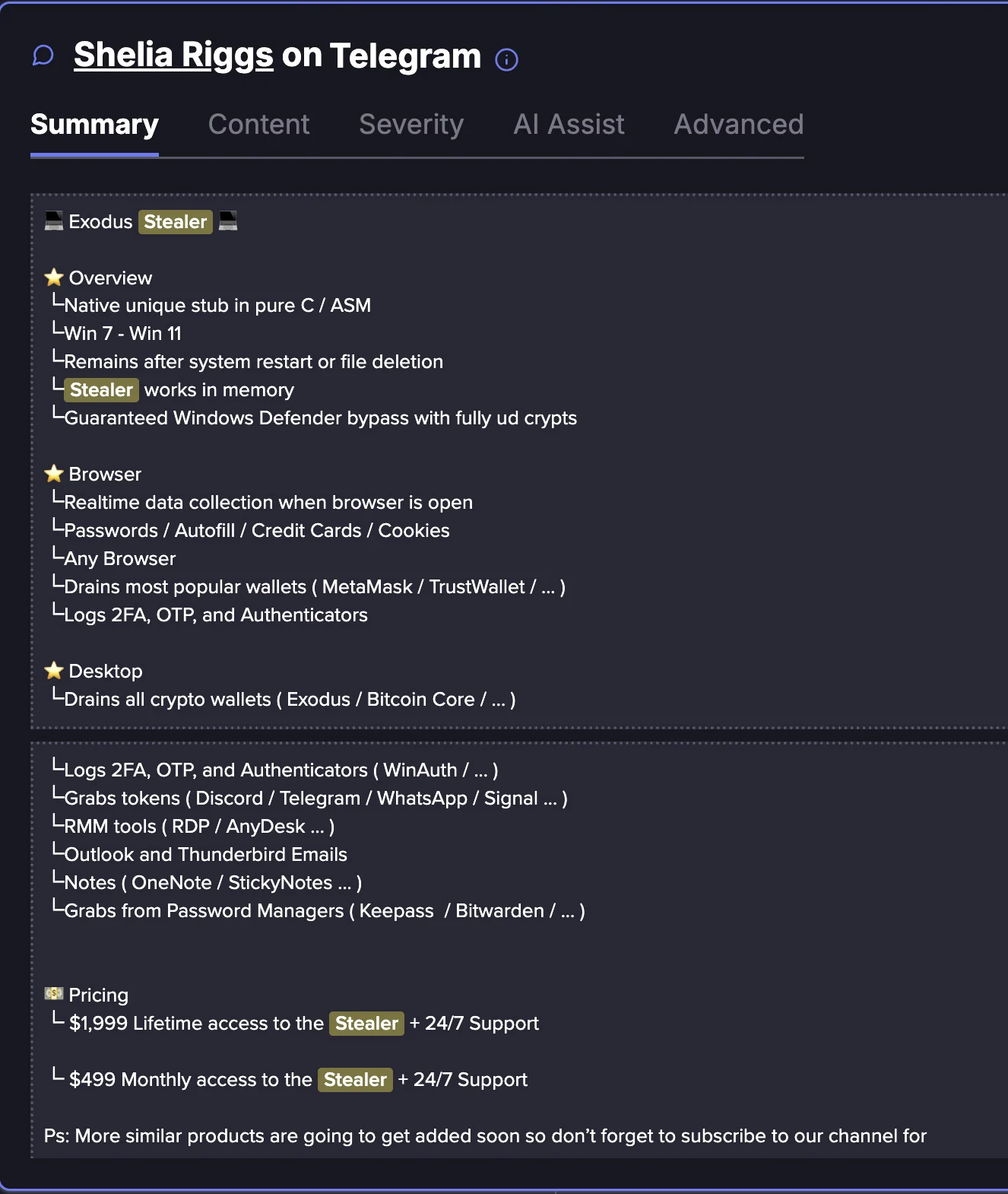Viewport: 1008px width, 1194px height.
Task: Click the laptop emoji left of Exodus
Action: (x=54, y=221)
